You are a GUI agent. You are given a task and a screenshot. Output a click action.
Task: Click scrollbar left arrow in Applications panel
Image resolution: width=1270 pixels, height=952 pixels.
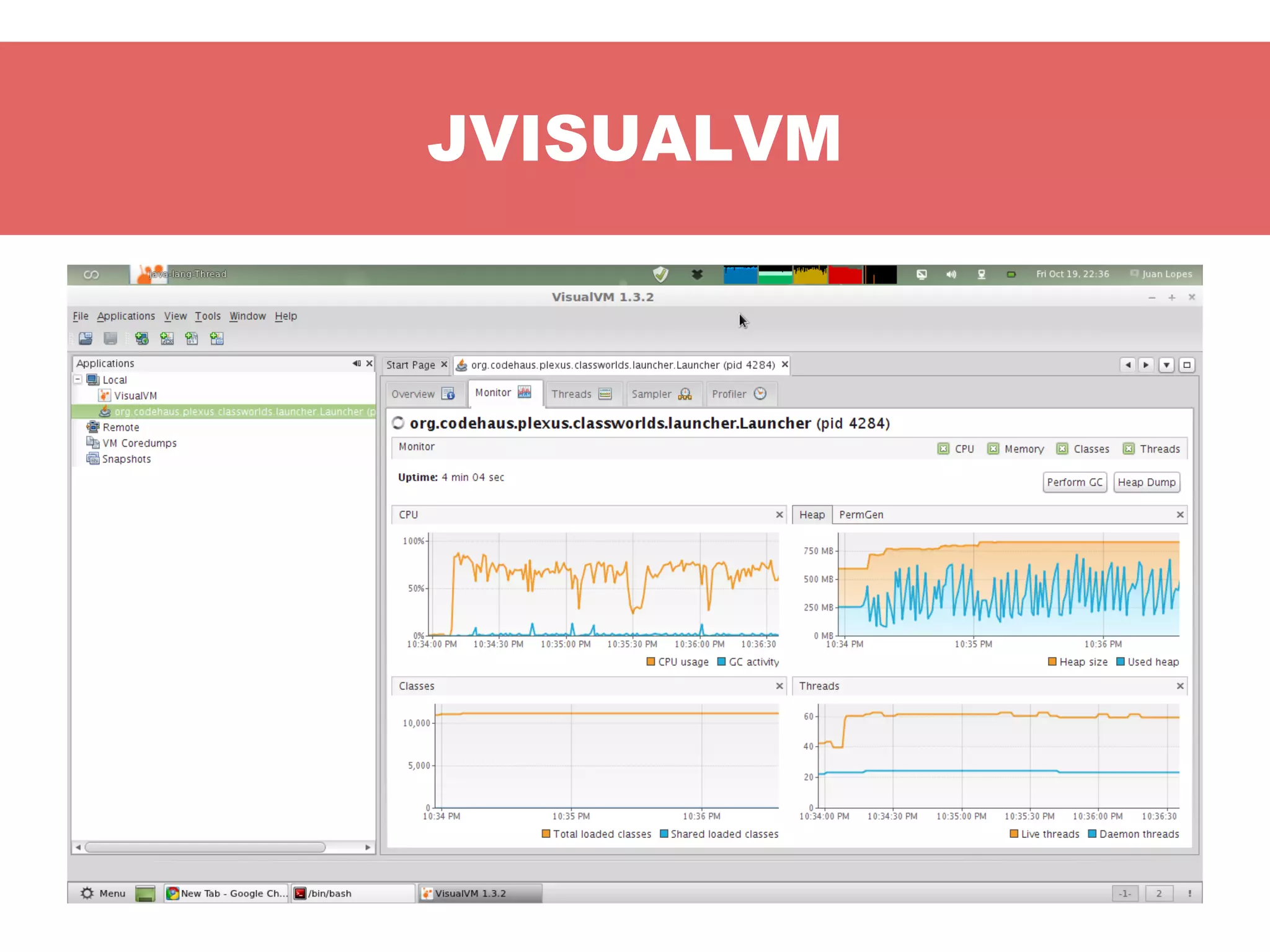[x=78, y=847]
